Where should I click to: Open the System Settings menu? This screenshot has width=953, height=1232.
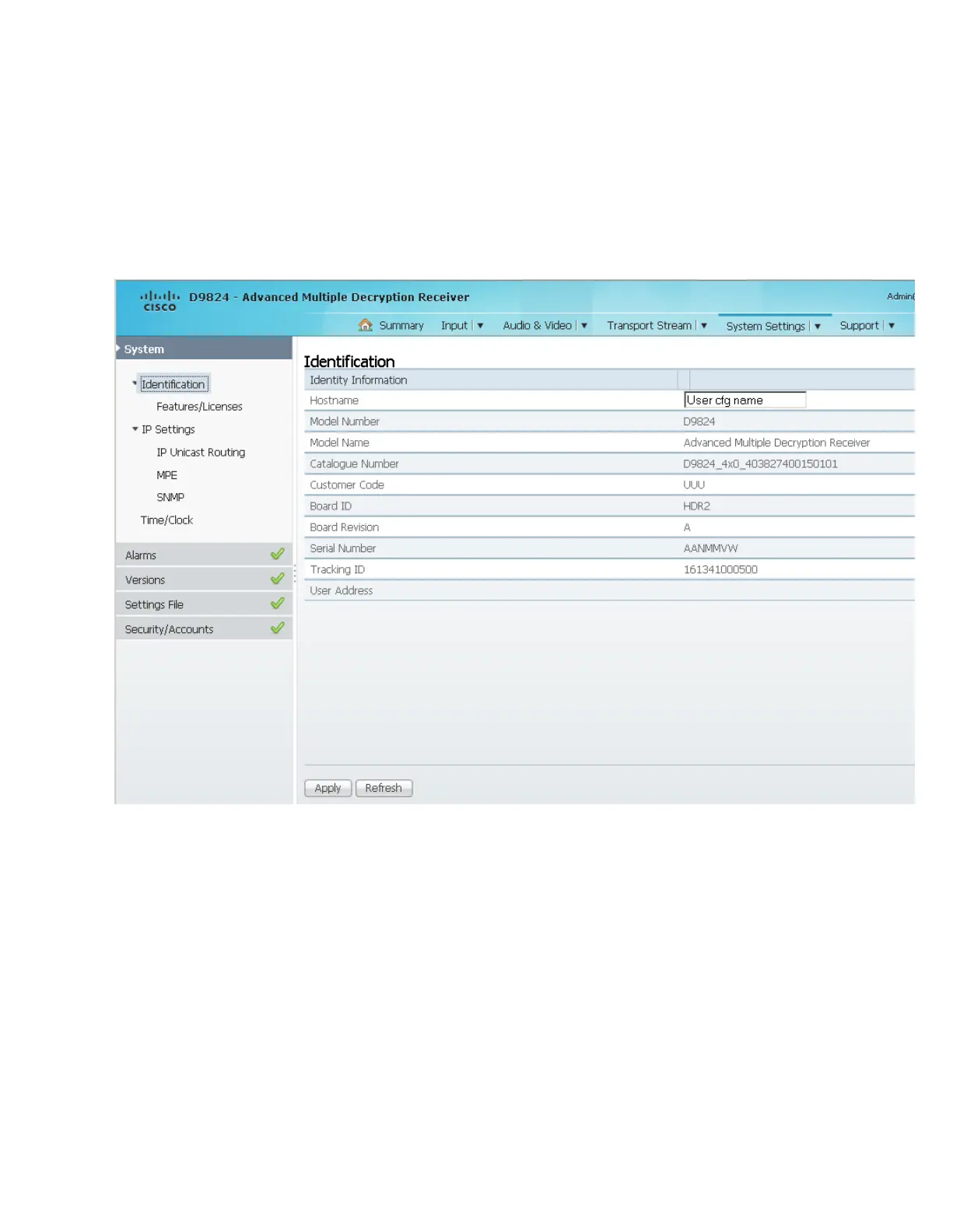766,327
